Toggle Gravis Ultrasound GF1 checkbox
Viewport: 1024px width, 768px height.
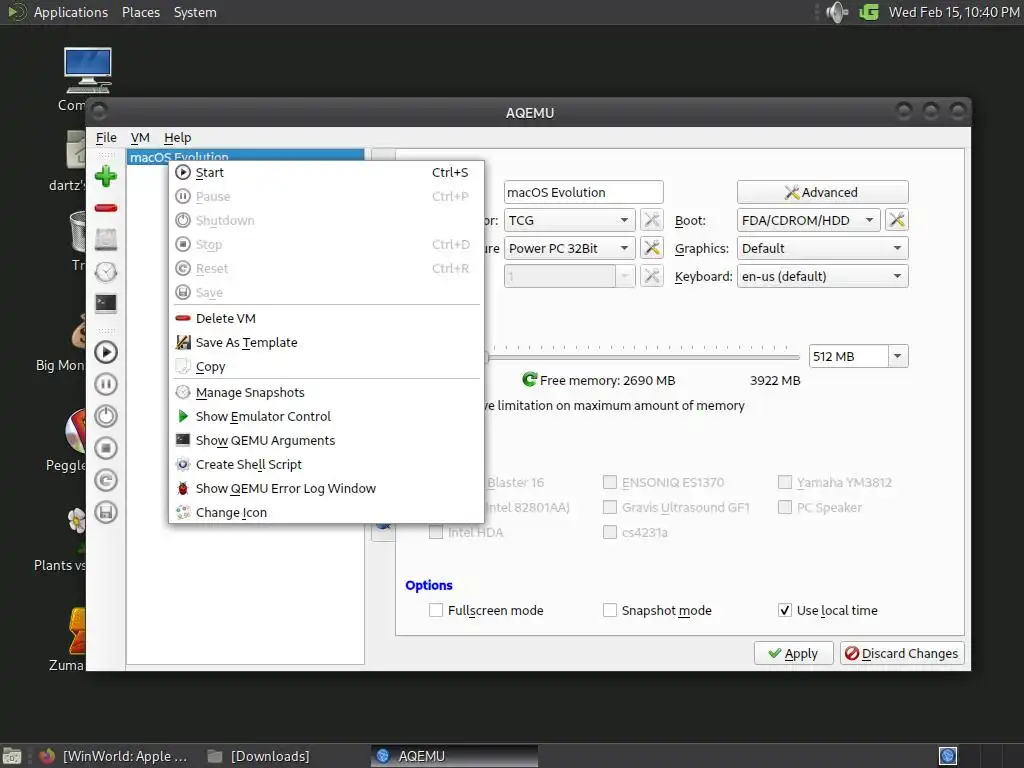(x=609, y=507)
